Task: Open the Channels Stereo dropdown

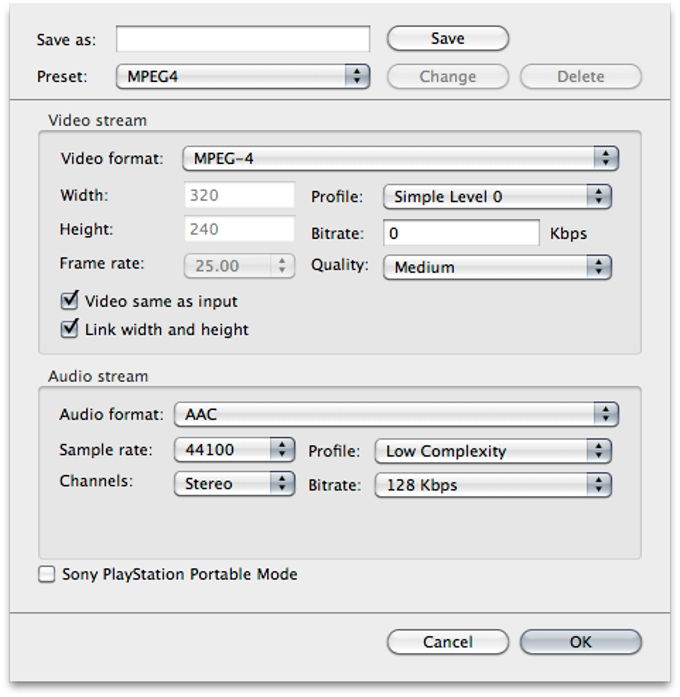Action: 234,484
